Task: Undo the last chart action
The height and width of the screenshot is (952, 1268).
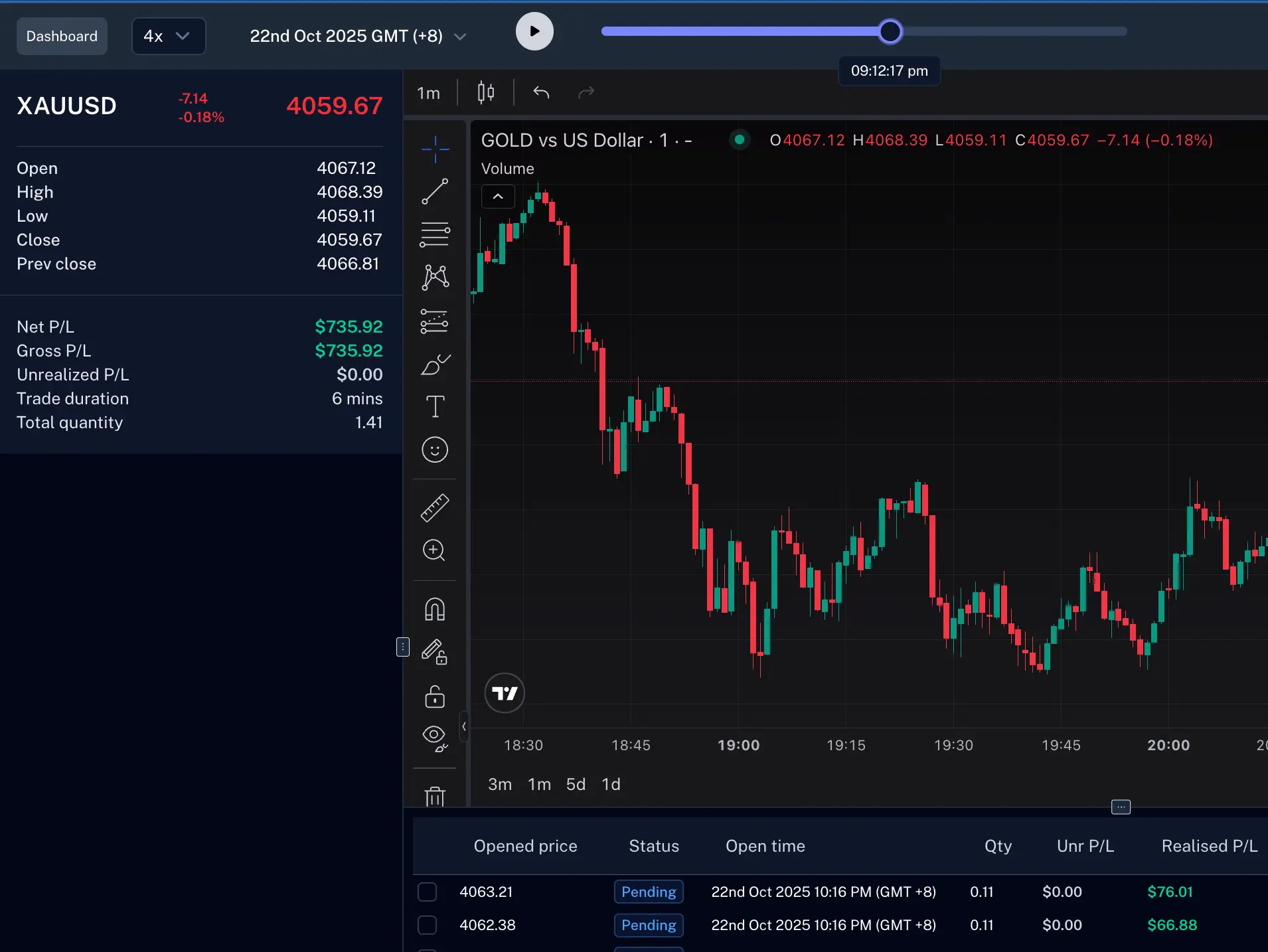Action: [541, 92]
